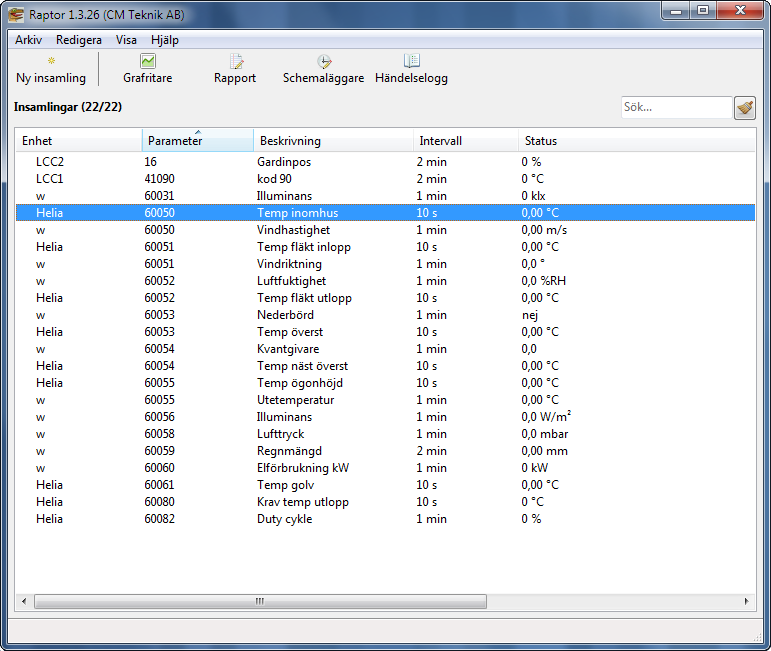Minimize the Raptor window
771x651 pixels.
click(676, 11)
